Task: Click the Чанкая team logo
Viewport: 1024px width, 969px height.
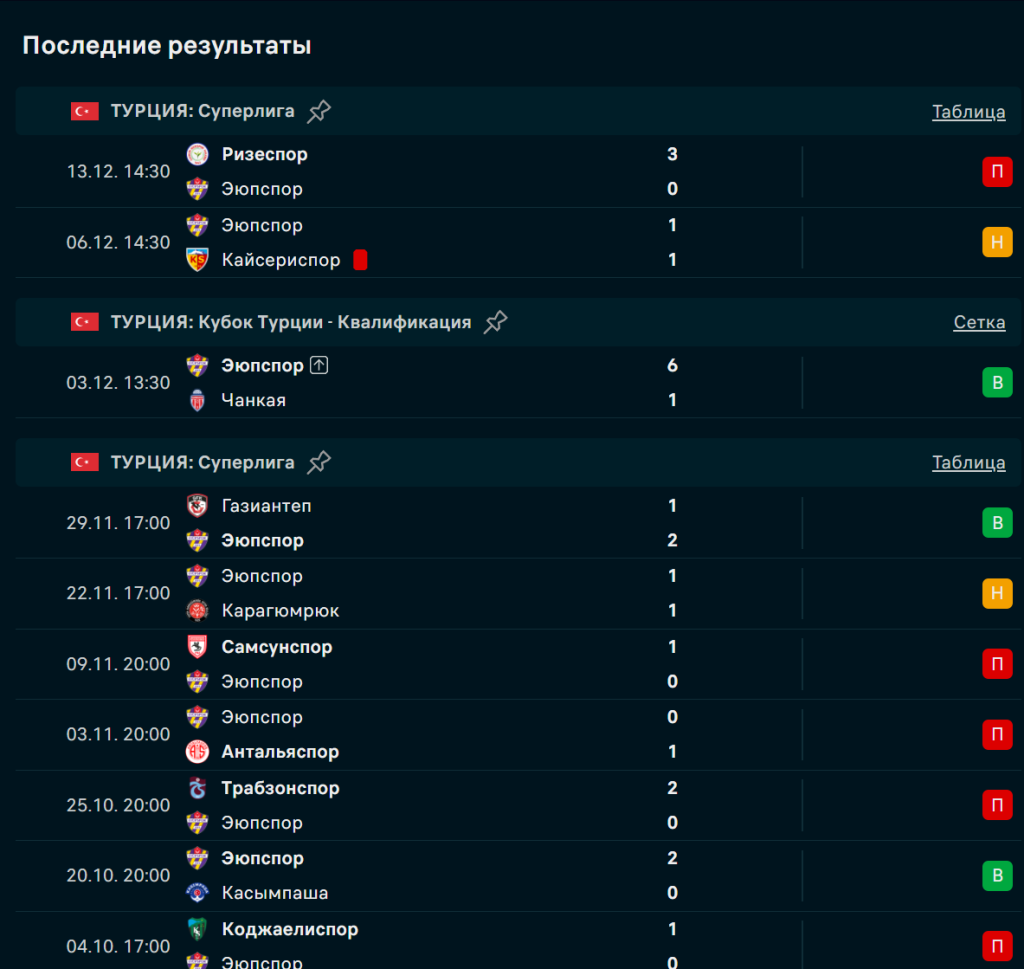Action: pyautogui.click(x=197, y=400)
